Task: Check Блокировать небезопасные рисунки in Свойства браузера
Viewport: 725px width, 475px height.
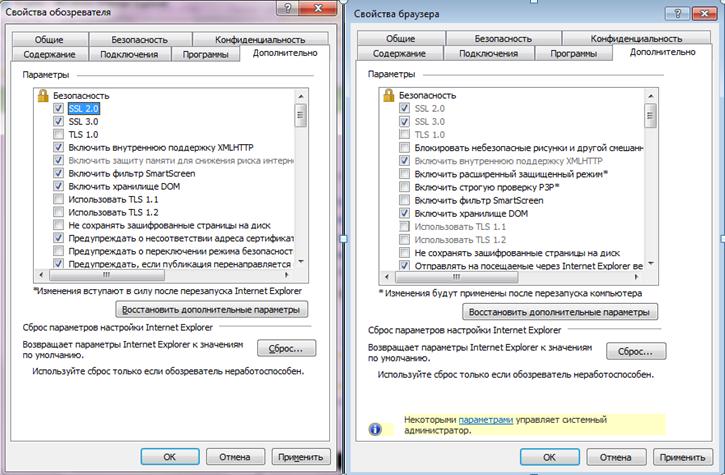Action: click(404, 148)
